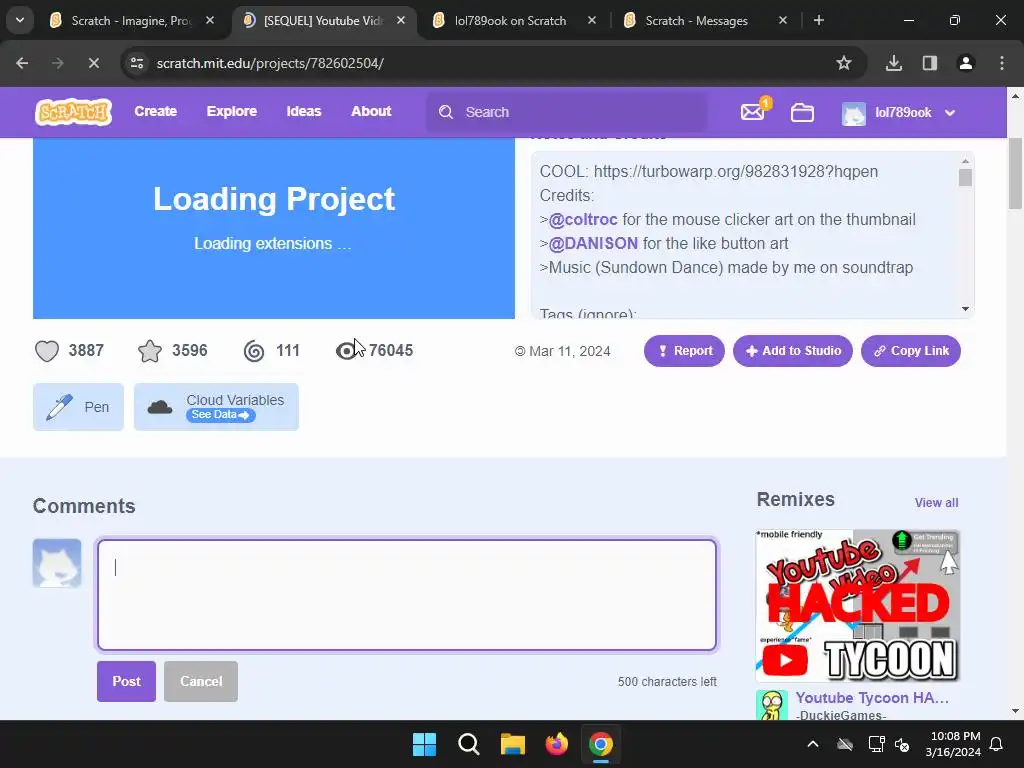Show hidden system tray icons
Viewport: 1024px width, 768px height.
click(x=813, y=744)
